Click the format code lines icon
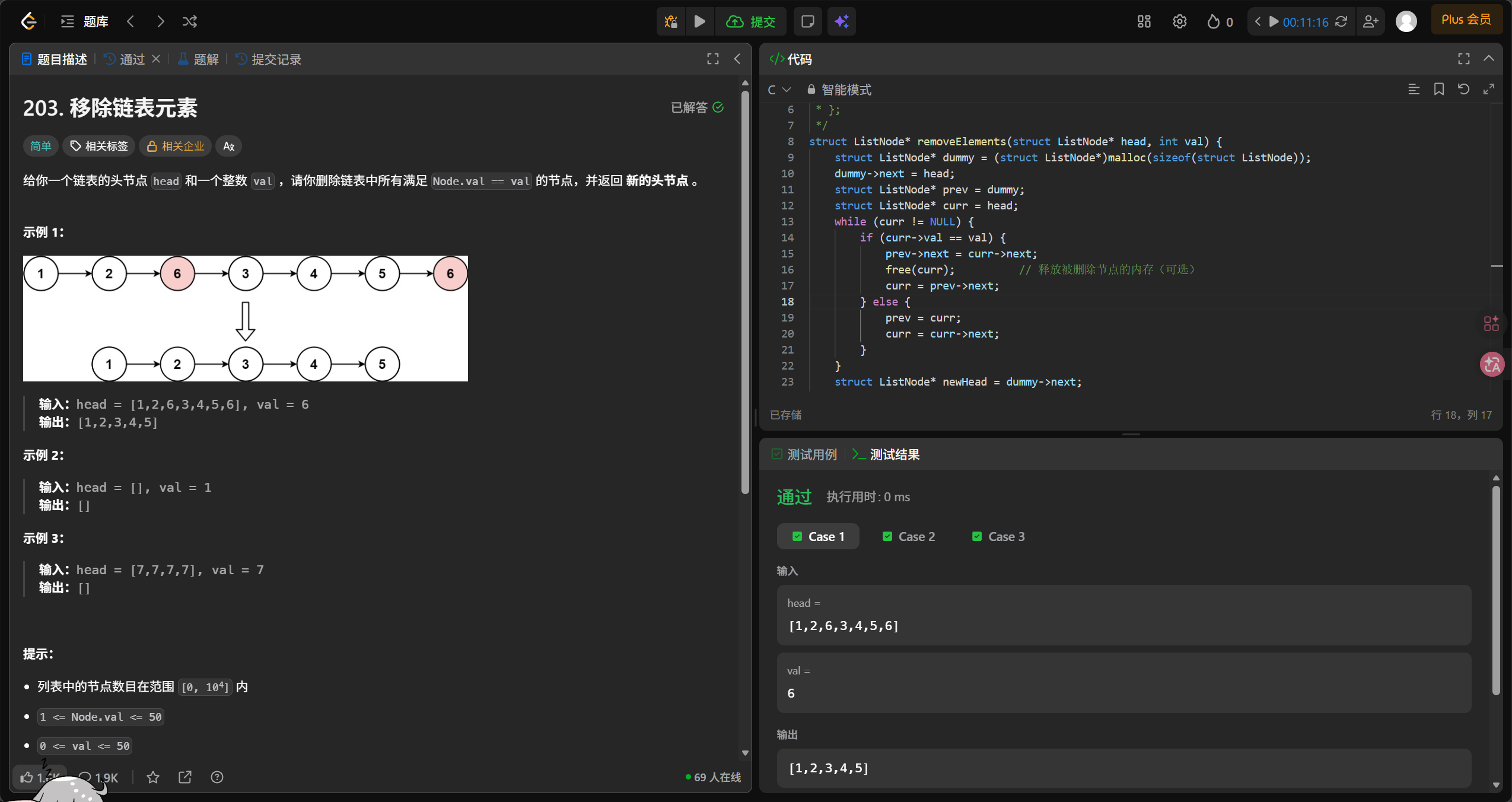This screenshot has width=1512, height=802. [1414, 89]
